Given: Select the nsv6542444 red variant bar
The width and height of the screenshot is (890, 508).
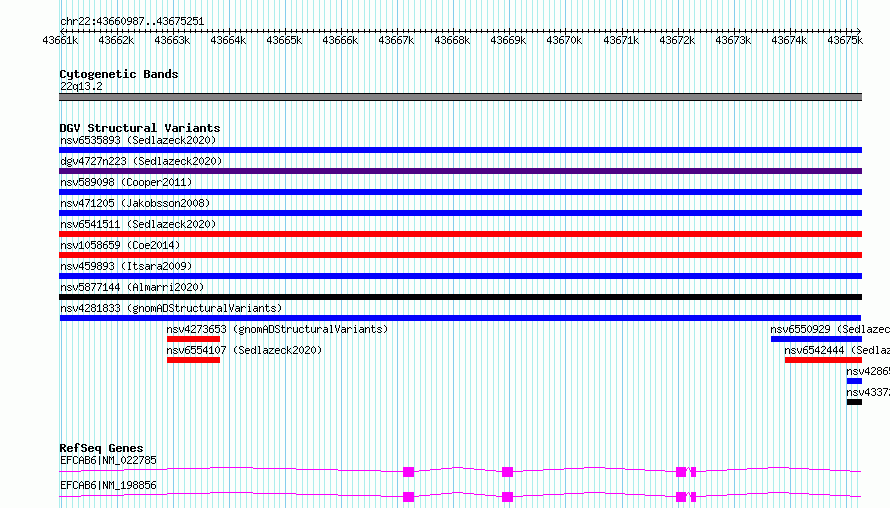Looking at the screenshot, I should (823, 360).
